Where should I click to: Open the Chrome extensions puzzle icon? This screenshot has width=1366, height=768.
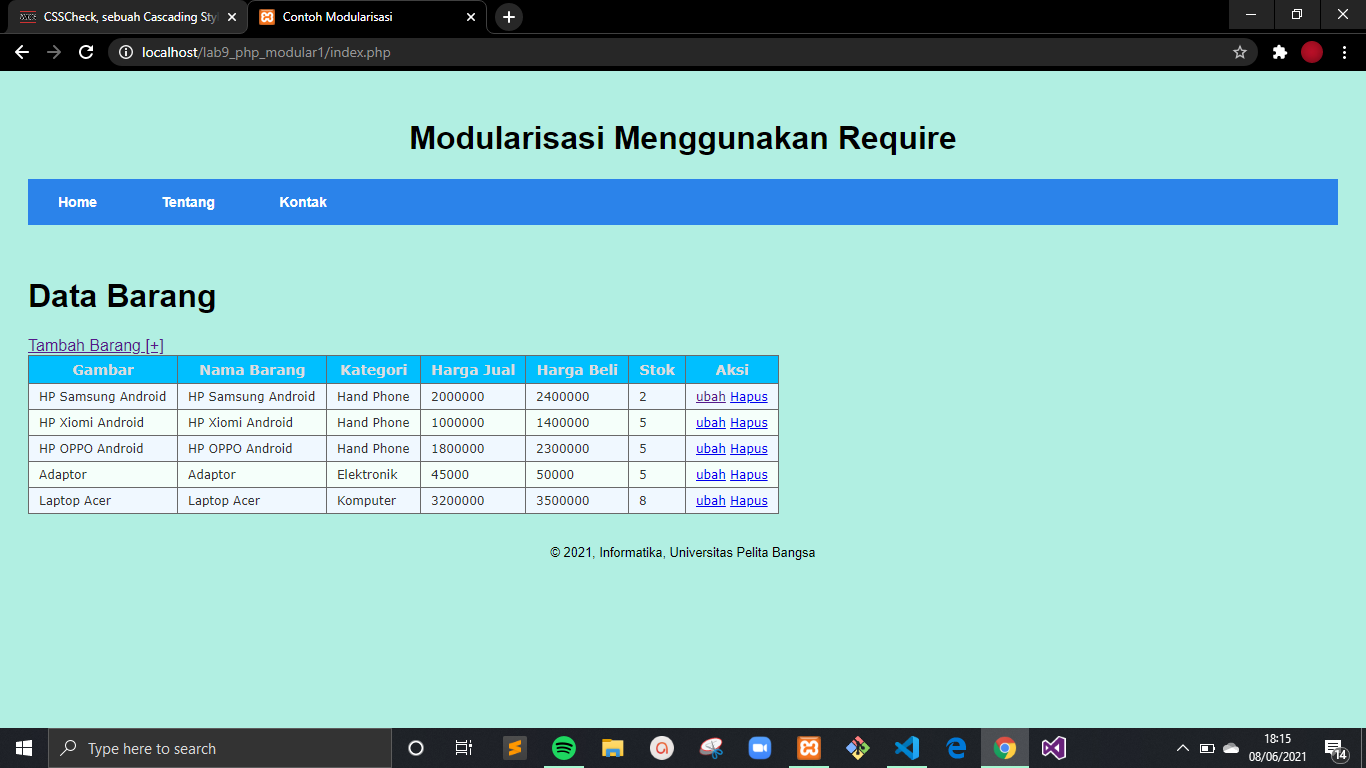coord(1280,52)
